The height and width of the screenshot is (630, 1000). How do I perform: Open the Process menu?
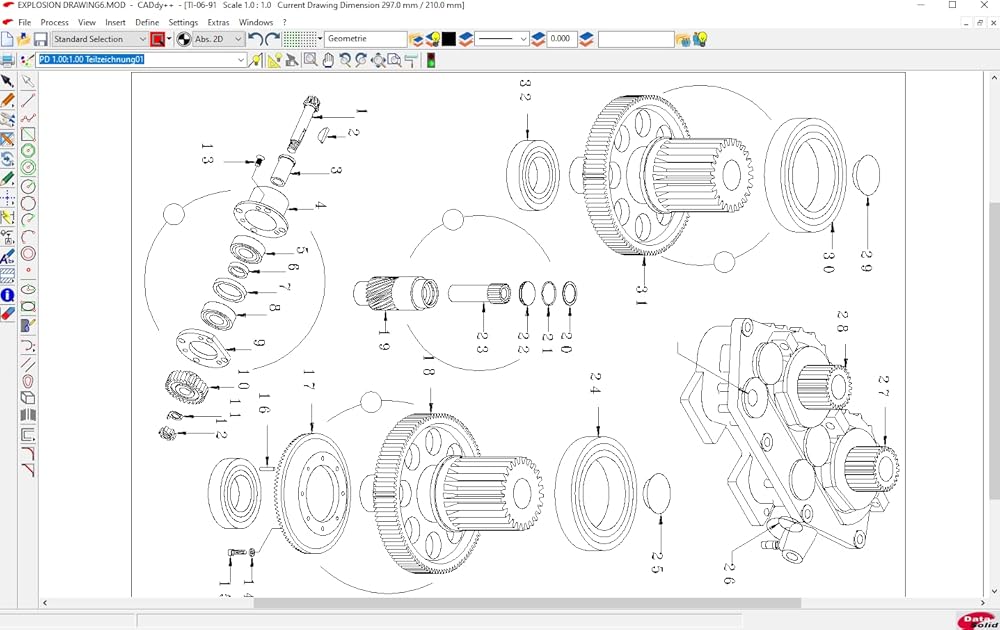pos(54,22)
